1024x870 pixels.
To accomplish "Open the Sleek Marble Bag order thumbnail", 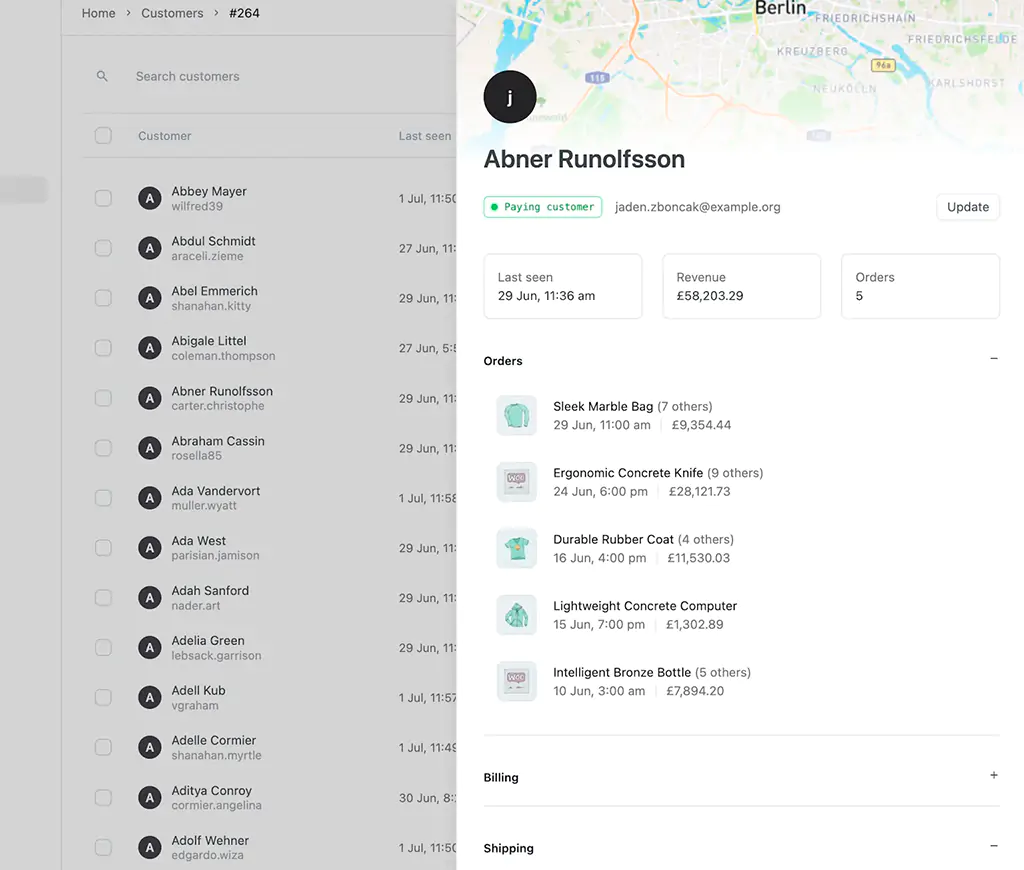I will (516, 415).
